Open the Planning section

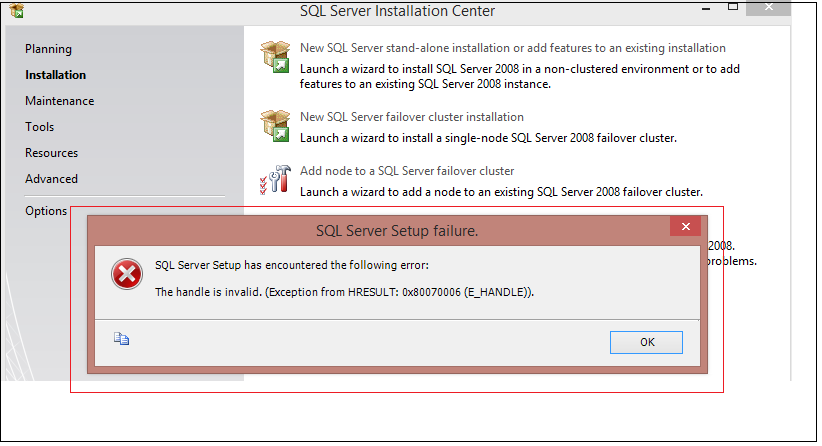click(x=48, y=49)
